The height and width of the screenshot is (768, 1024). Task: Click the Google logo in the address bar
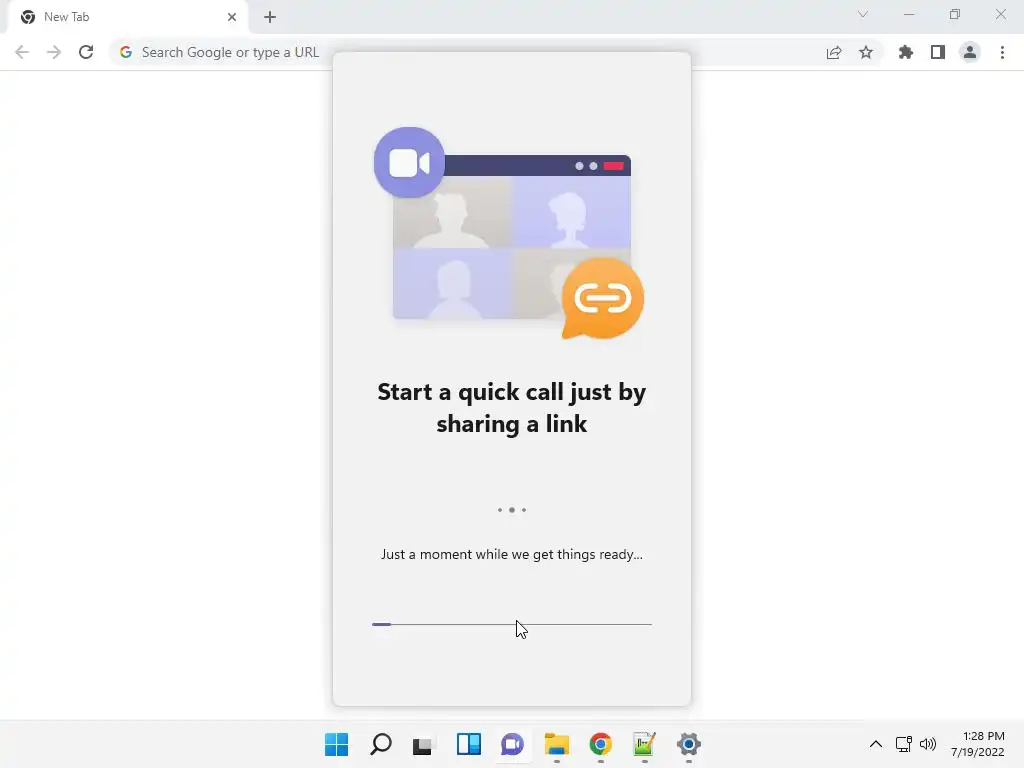[126, 52]
